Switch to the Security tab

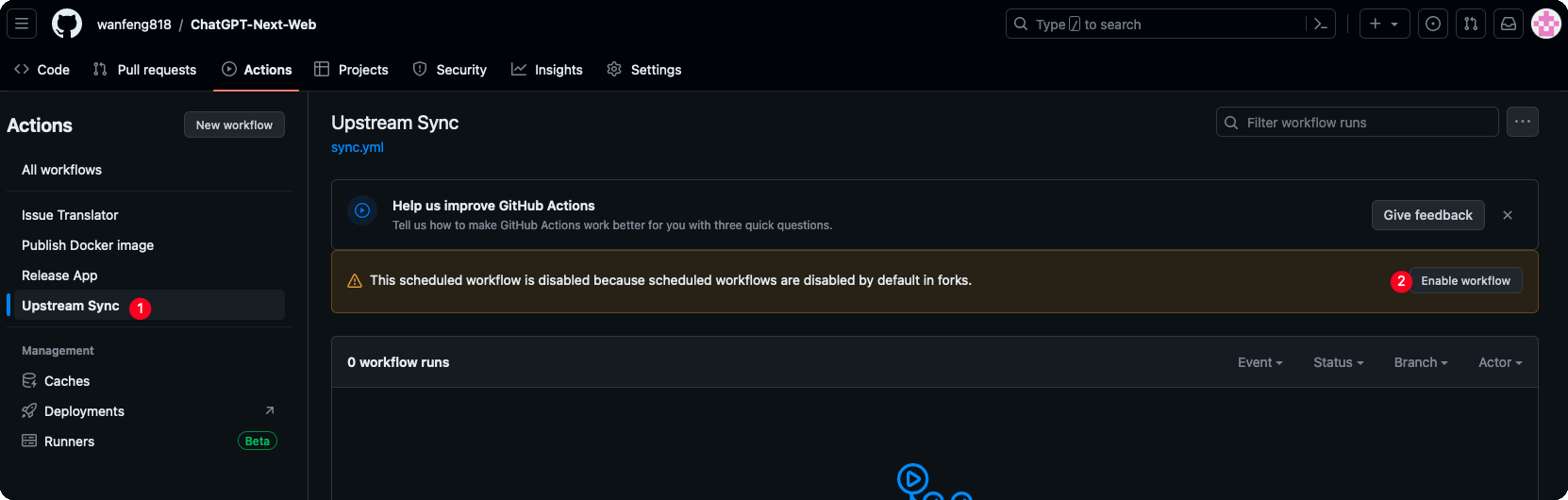tap(450, 70)
